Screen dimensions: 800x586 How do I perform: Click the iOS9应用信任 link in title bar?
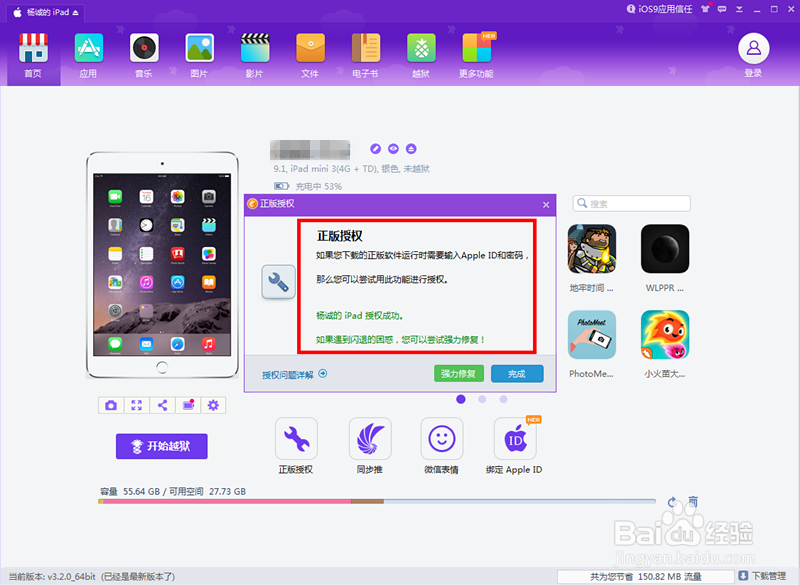click(660, 9)
